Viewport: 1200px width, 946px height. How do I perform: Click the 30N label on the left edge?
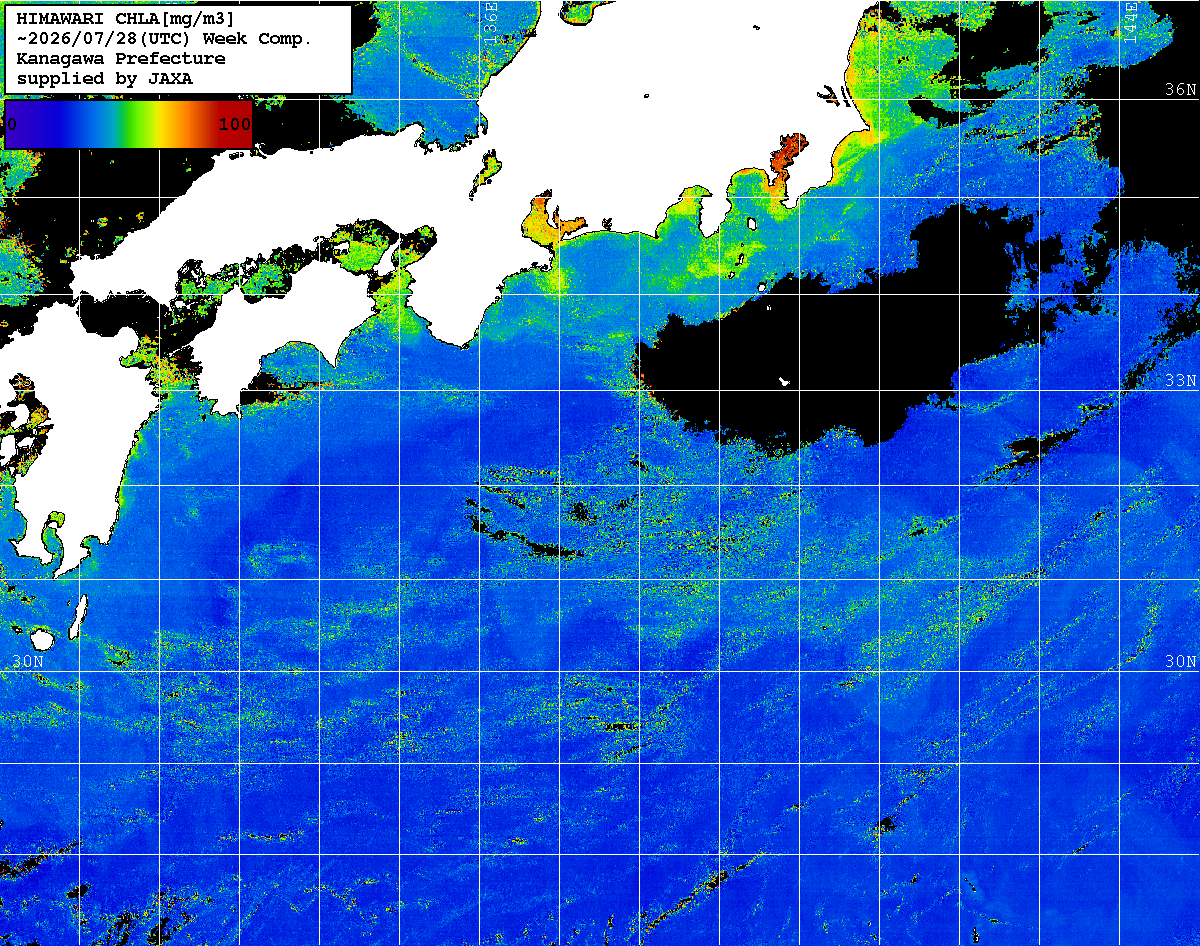[x=28, y=662]
